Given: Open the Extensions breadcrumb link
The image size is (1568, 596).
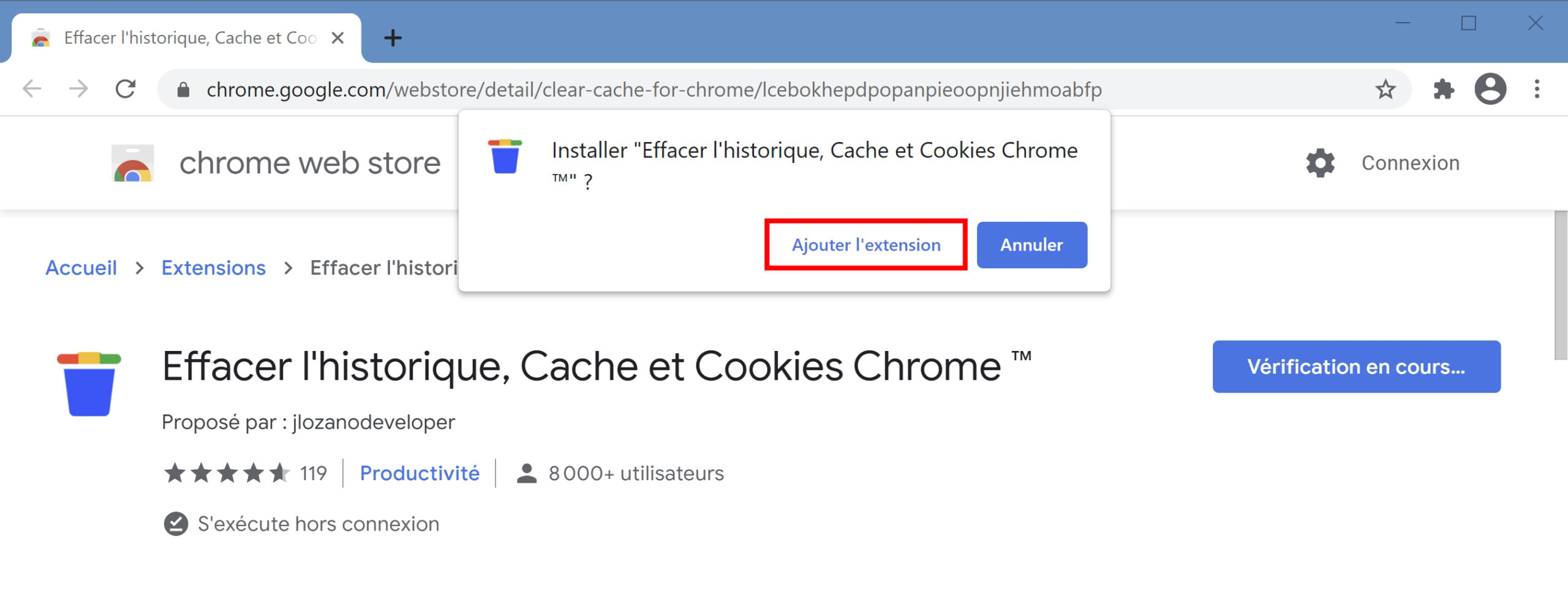Looking at the screenshot, I should [x=213, y=268].
